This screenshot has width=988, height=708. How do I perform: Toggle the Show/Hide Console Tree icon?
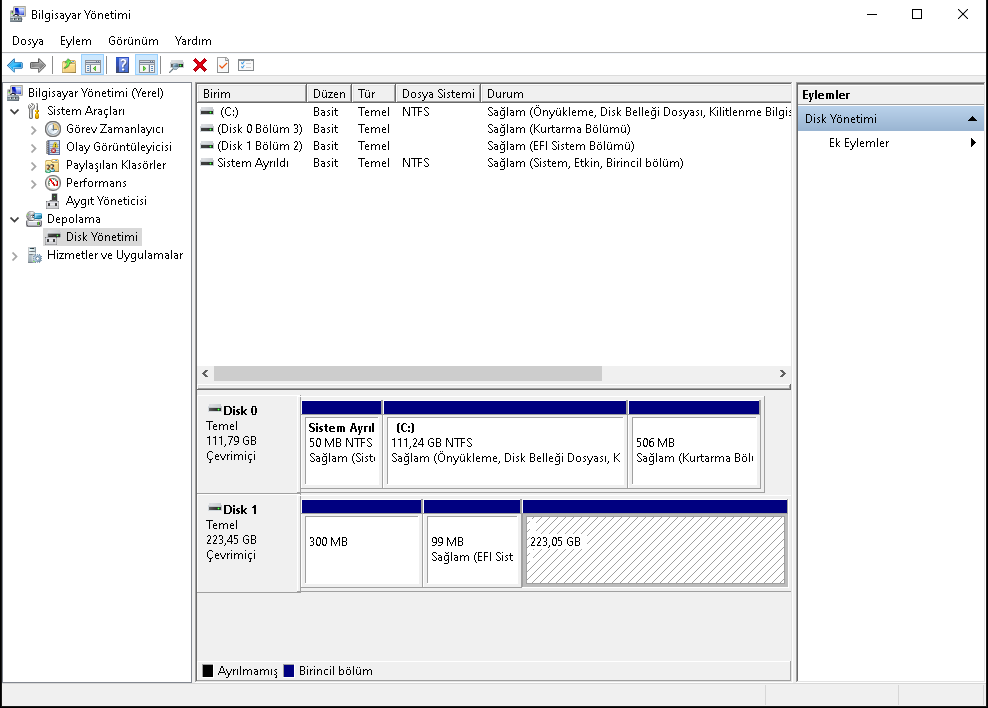click(x=93, y=65)
